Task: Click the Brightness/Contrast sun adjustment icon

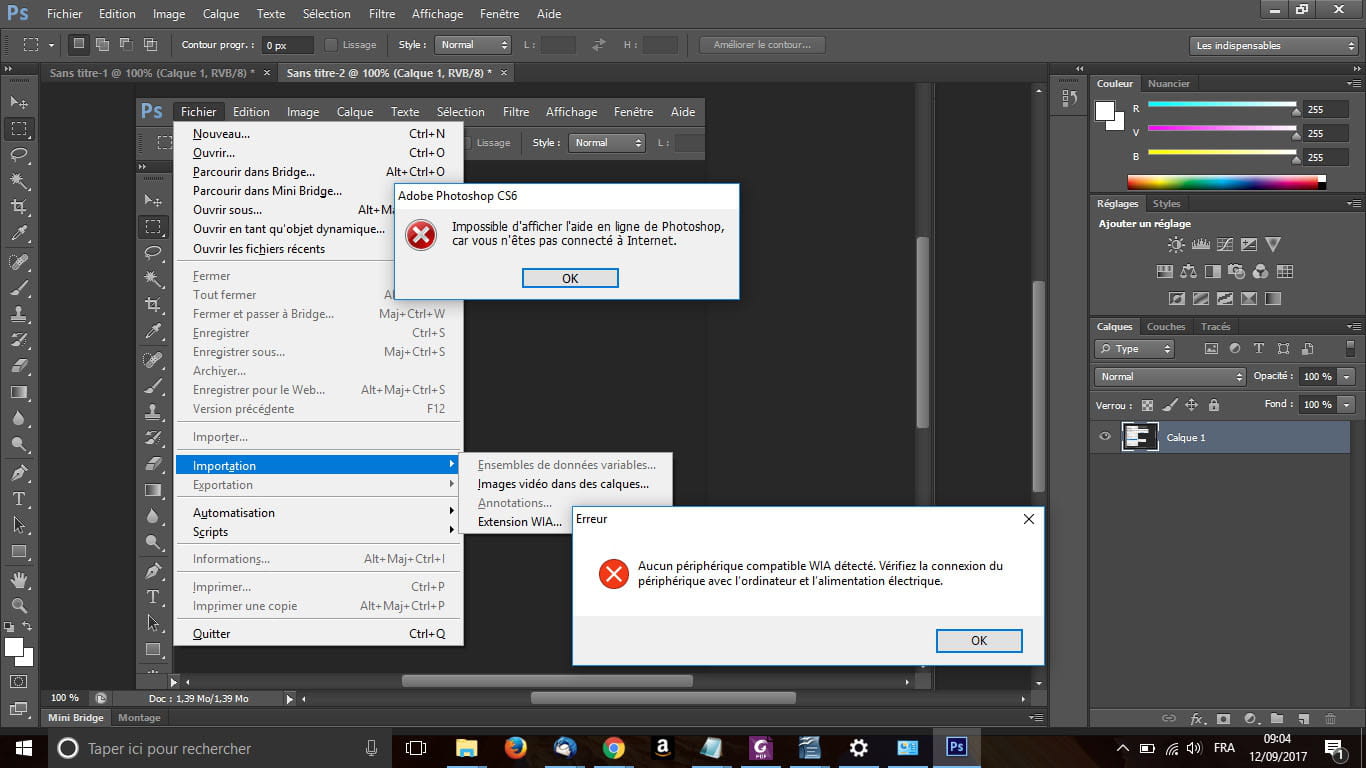Action: coord(1176,245)
